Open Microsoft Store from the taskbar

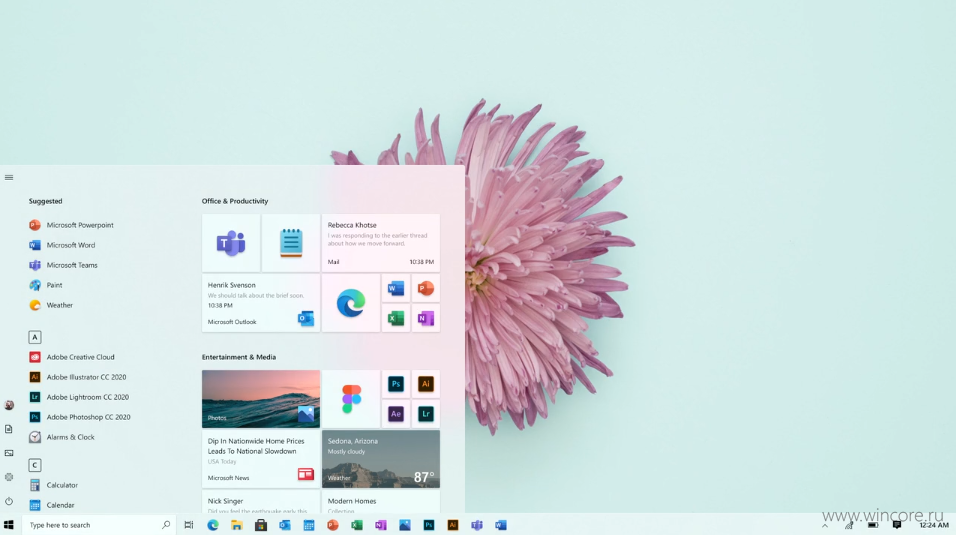[261, 525]
